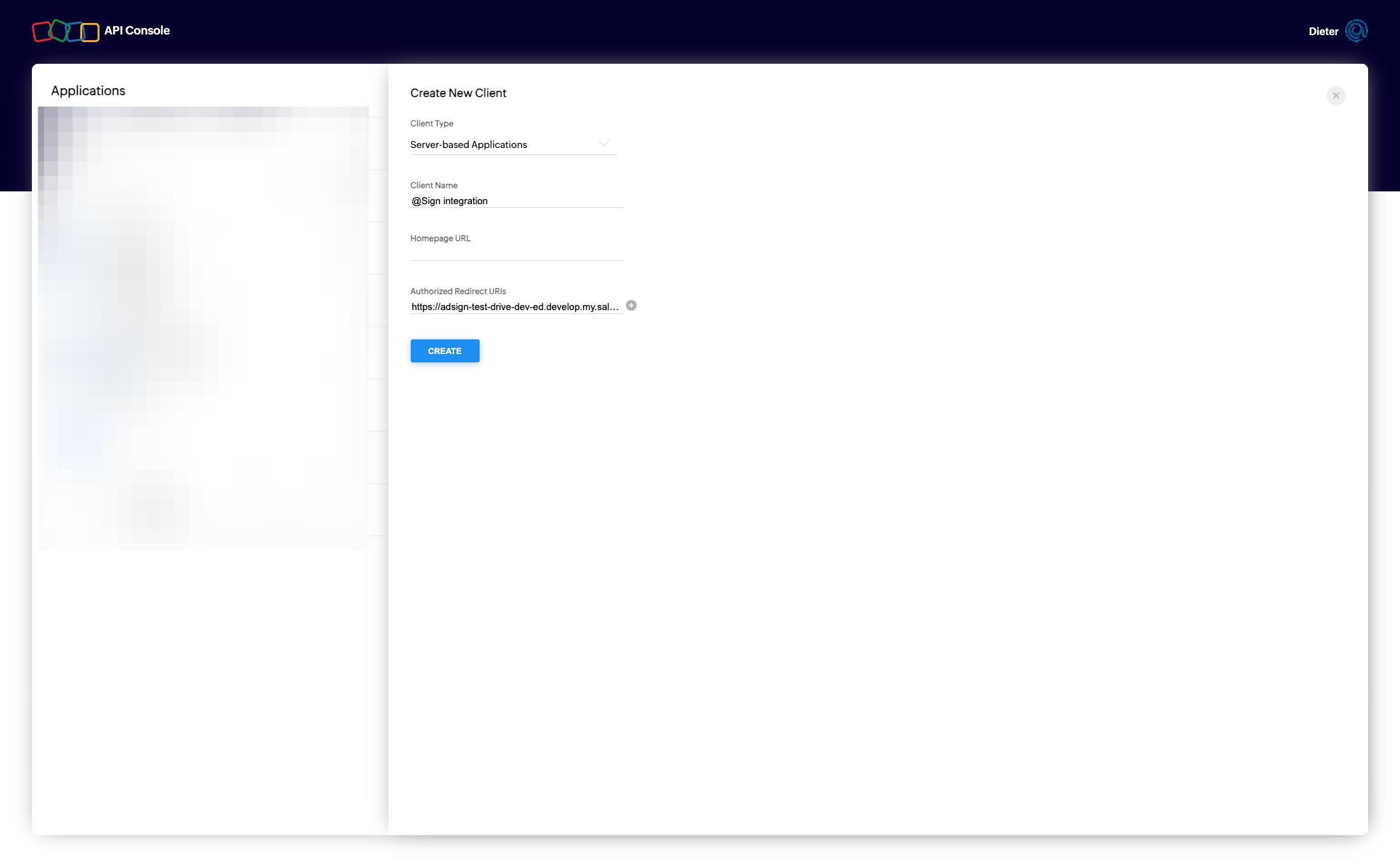Click the Dieter username in header
The width and height of the screenshot is (1400, 867).
pyautogui.click(x=1323, y=31)
